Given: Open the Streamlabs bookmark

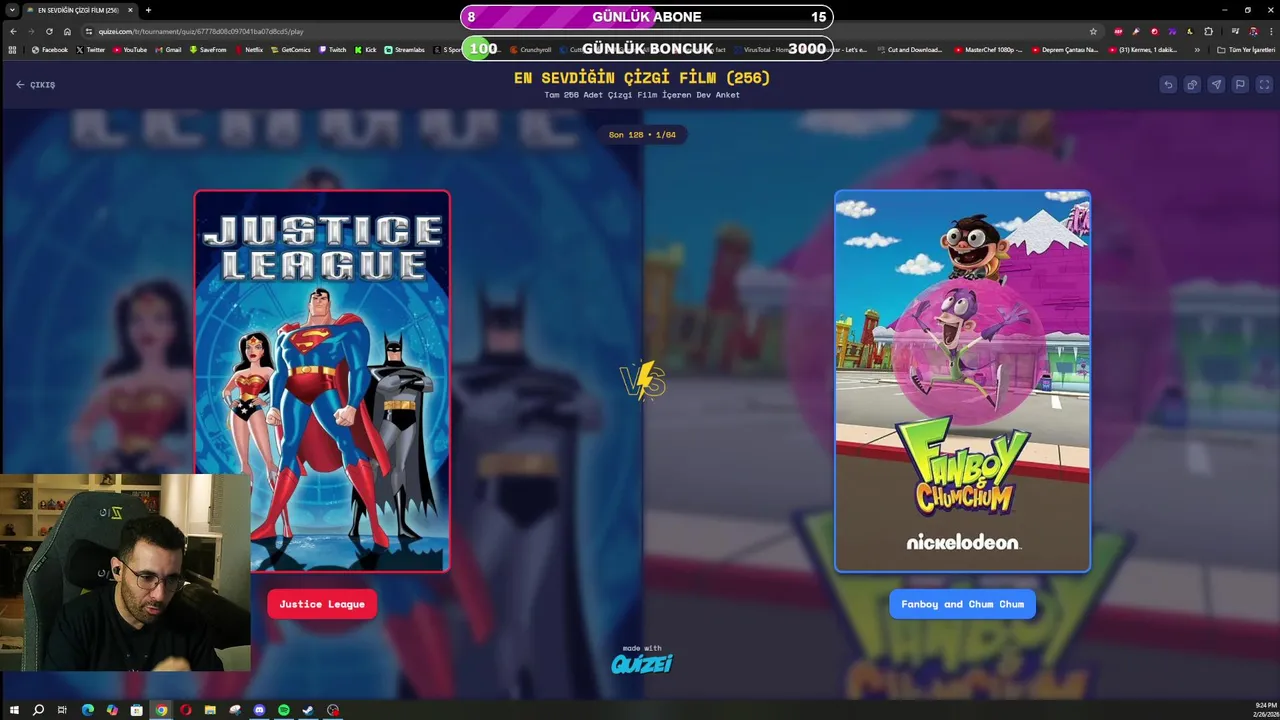Looking at the screenshot, I should 405,49.
